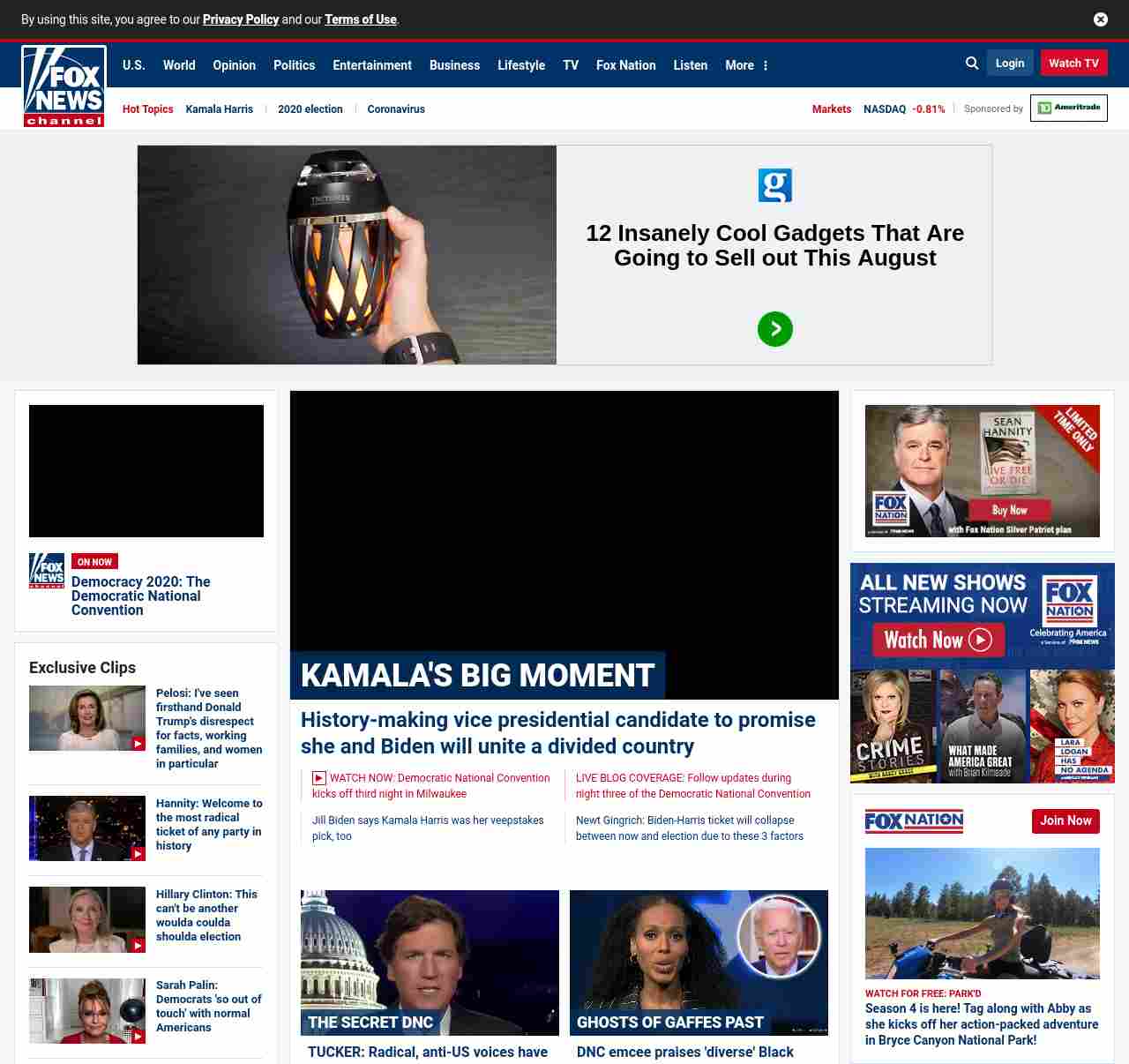The image size is (1129, 1064).
Task: Click the Fox Nation logo in sidebar
Action: (914, 820)
